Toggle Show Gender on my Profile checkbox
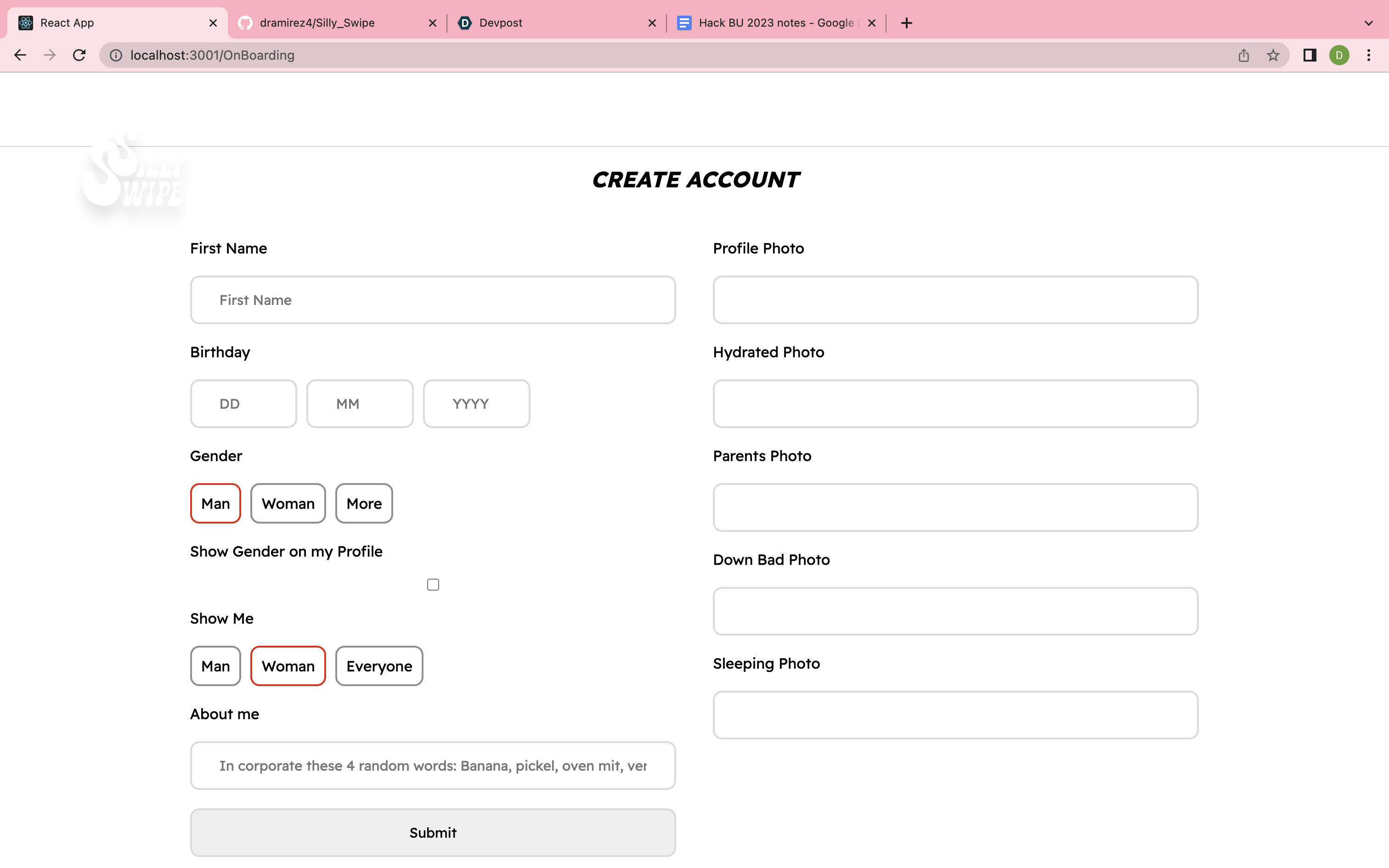The height and width of the screenshot is (868, 1389). point(433,584)
